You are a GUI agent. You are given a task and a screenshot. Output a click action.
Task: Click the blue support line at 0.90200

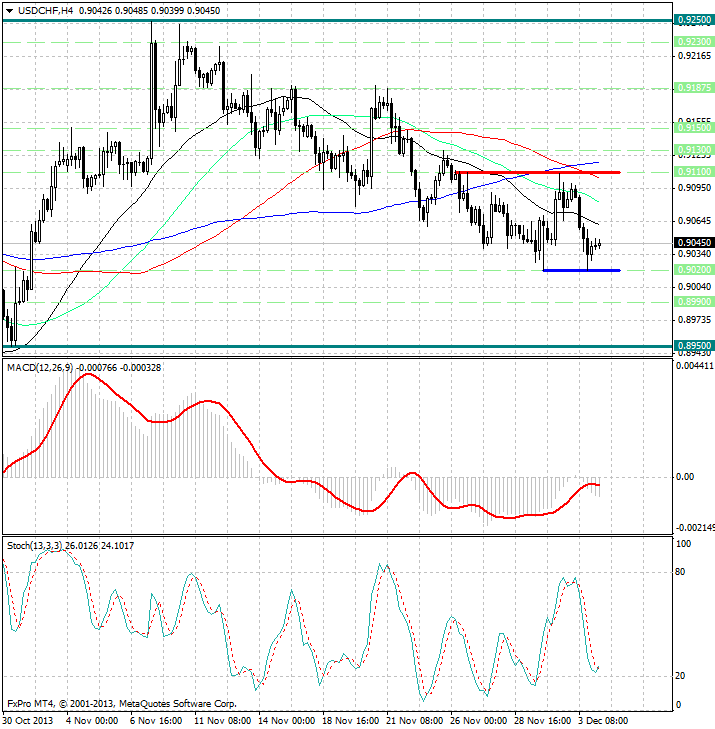click(582, 270)
